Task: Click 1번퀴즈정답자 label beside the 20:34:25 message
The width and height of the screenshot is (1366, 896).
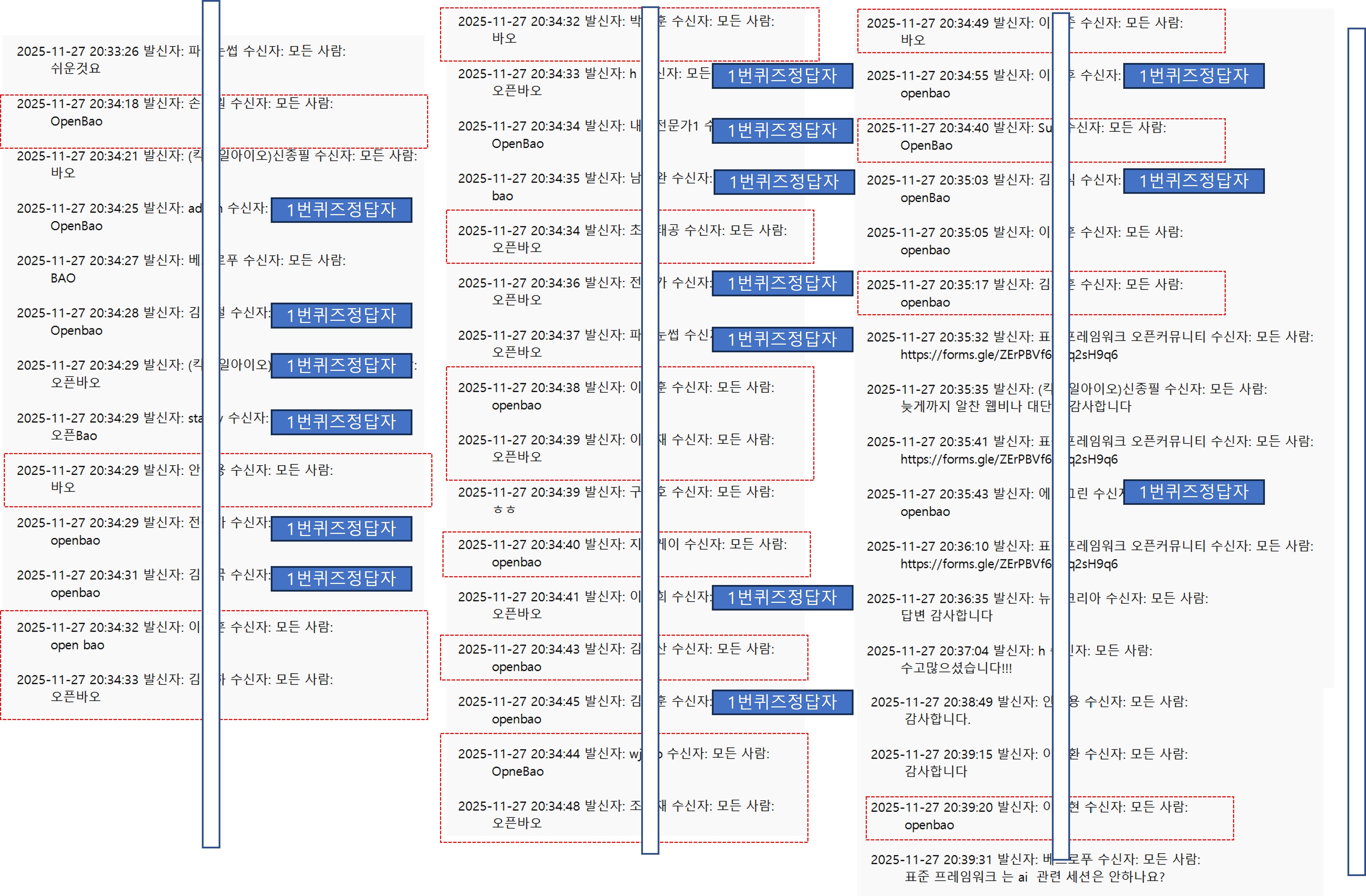Action: point(341,210)
